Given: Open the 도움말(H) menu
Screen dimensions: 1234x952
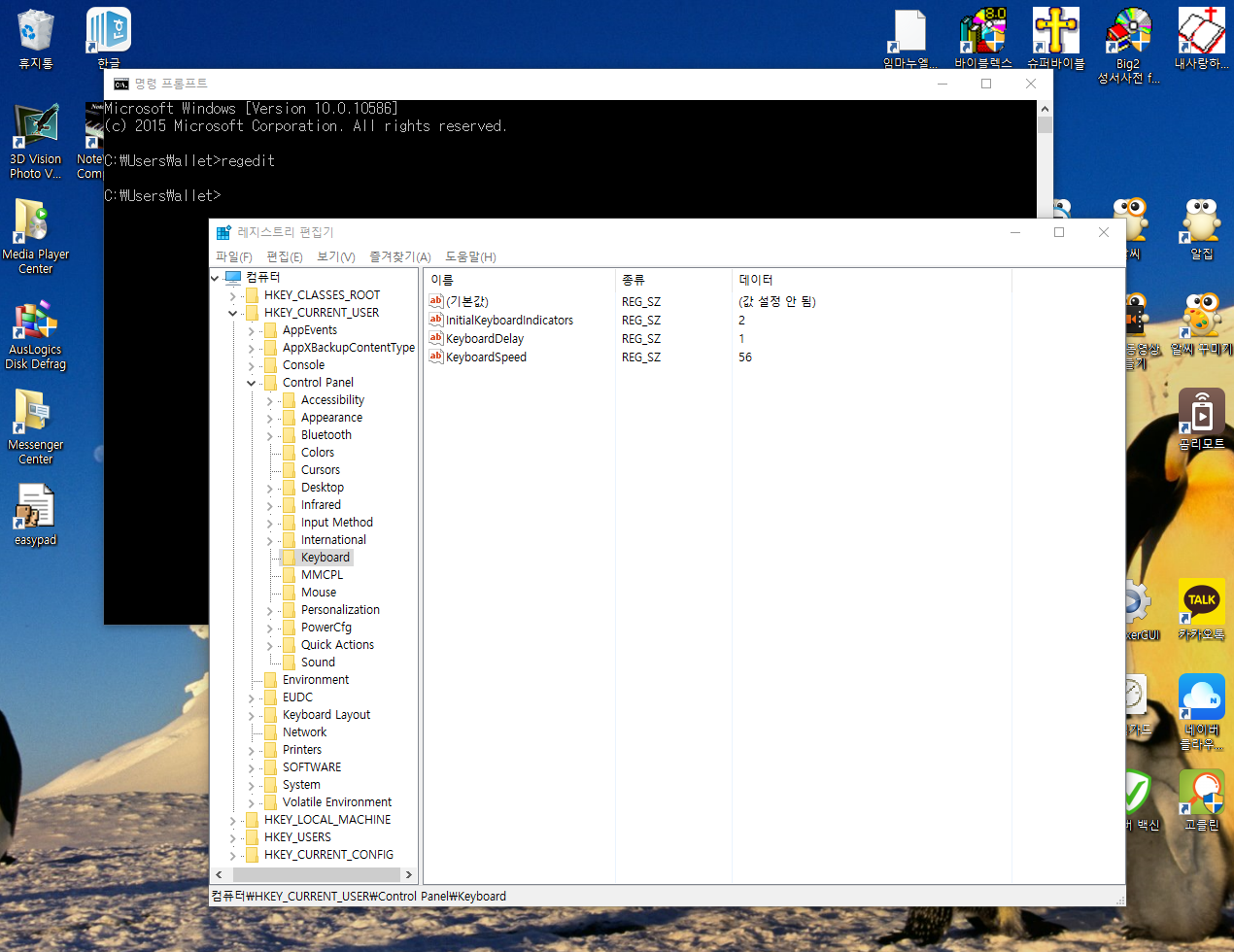Looking at the screenshot, I should pos(470,256).
